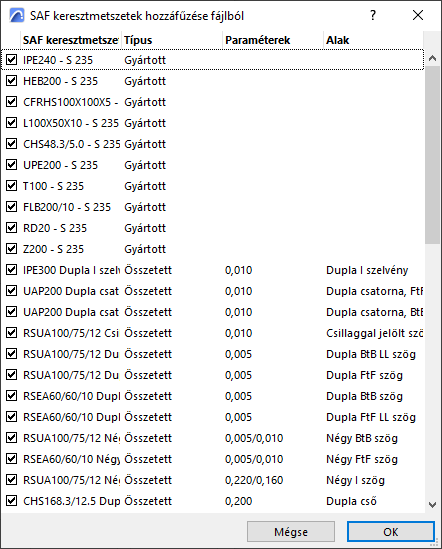Click Dupla BtB LL szög shape cell

371,354
